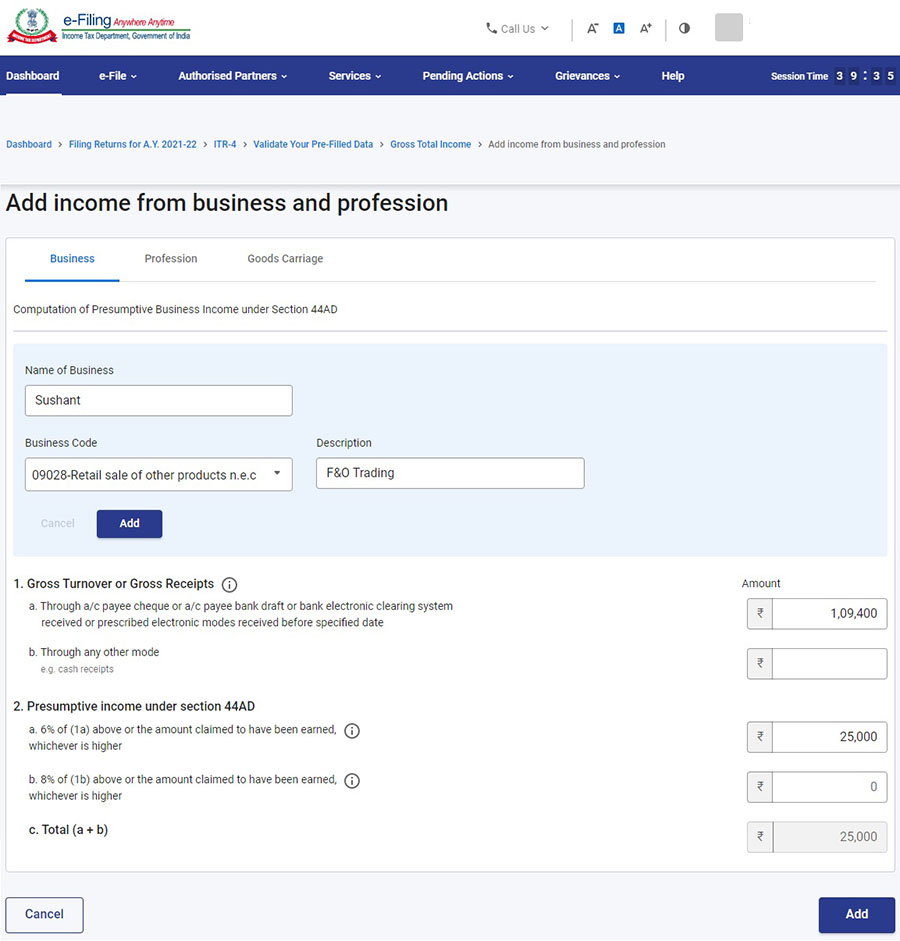Click the info icon beside 6% presumptive income
The width and height of the screenshot is (900, 941).
(x=351, y=731)
